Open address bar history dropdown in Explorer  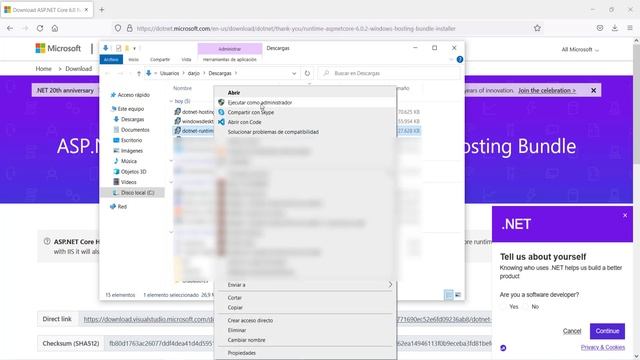pos(294,73)
